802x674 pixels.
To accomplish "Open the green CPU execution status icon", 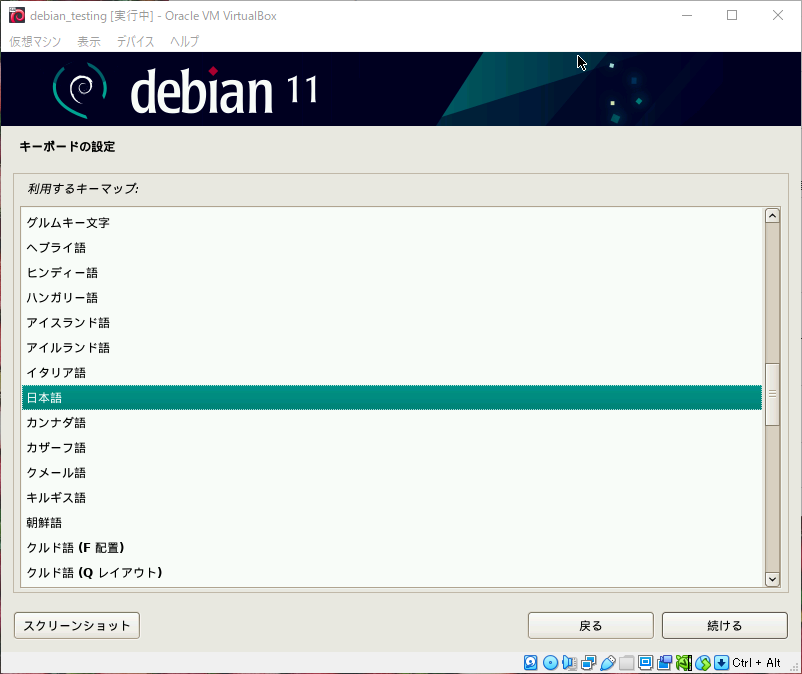I will 684,663.
